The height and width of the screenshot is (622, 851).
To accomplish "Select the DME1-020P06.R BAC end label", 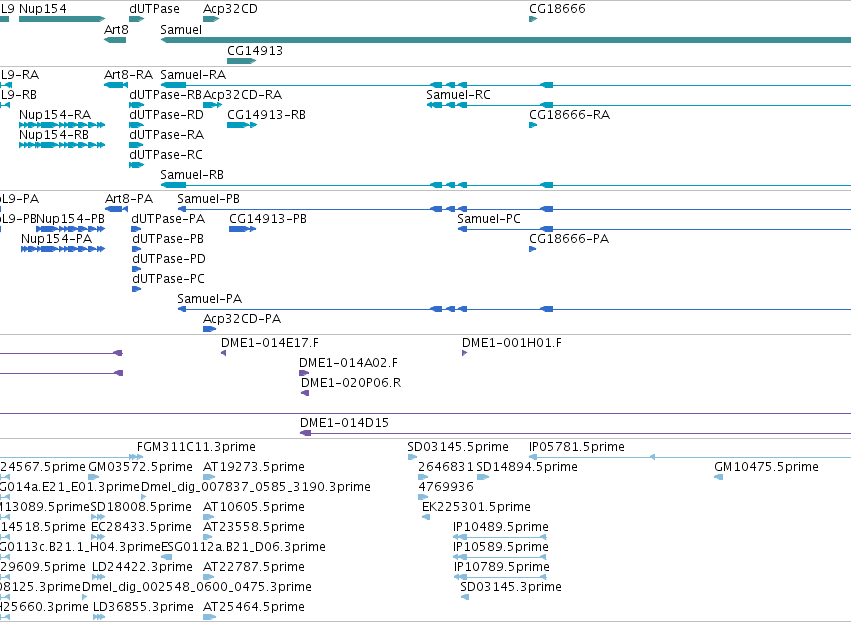I will click(x=351, y=383).
